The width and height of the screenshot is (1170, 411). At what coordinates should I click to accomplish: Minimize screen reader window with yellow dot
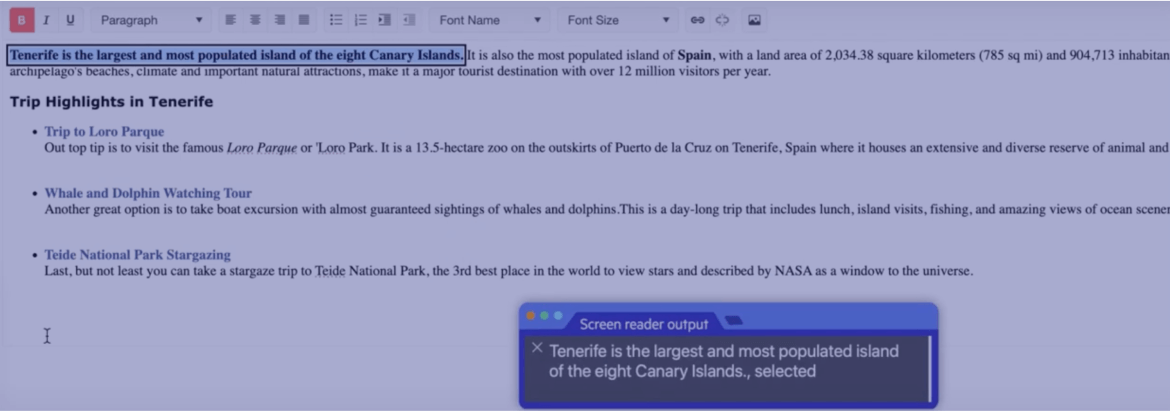point(545,316)
